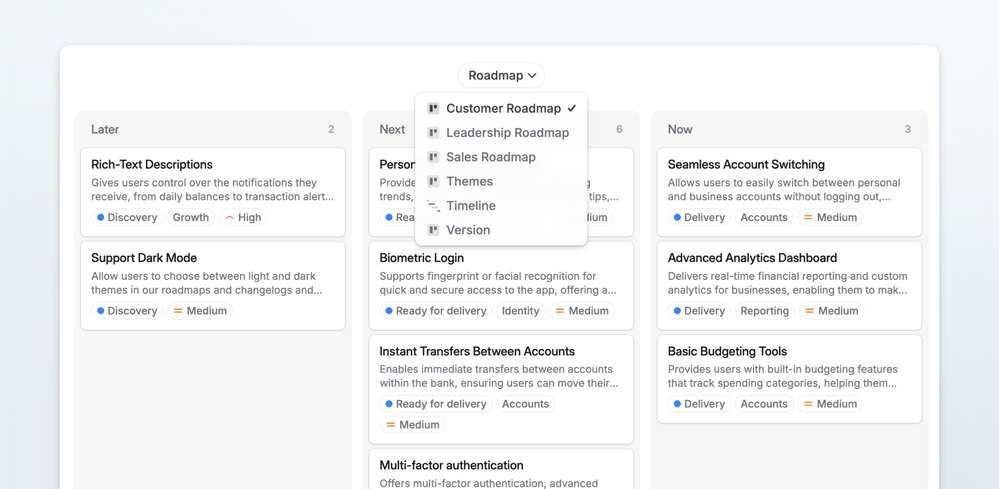Select the Themes view
The image size is (999, 489).
click(501, 181)
